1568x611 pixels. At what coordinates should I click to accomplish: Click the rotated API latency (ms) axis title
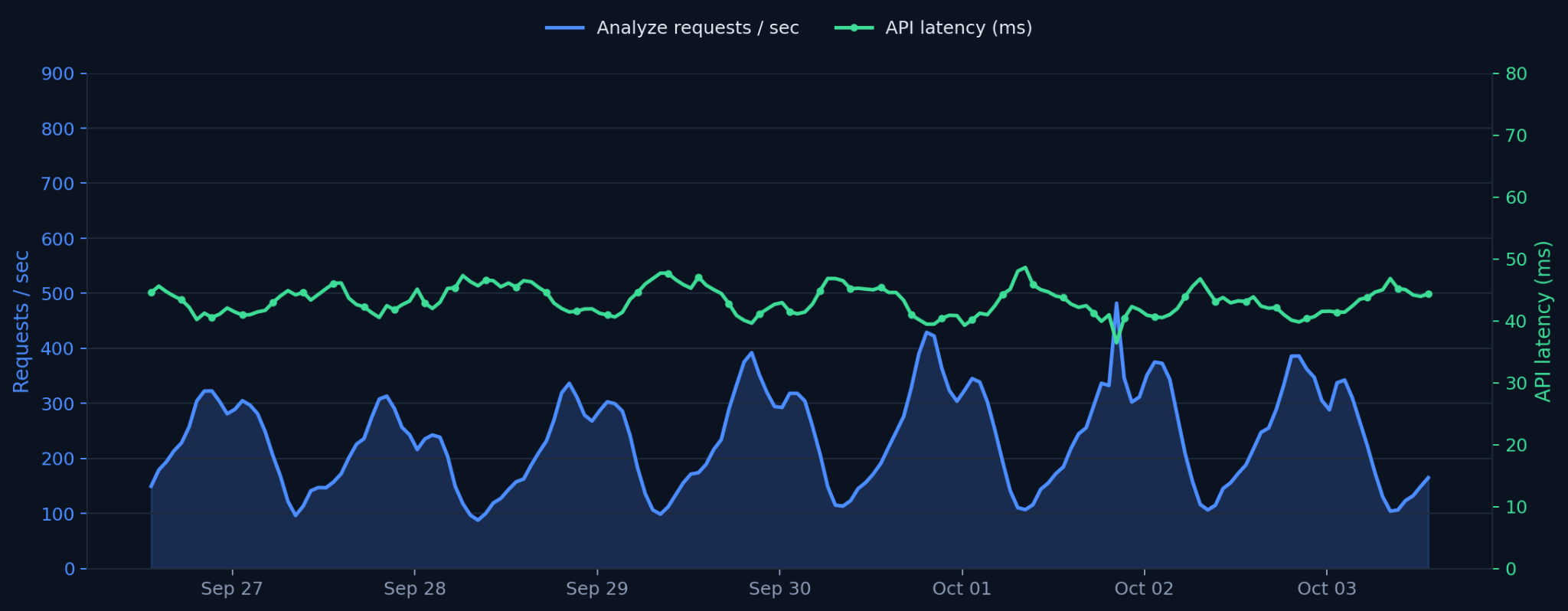coord(1543,322)
